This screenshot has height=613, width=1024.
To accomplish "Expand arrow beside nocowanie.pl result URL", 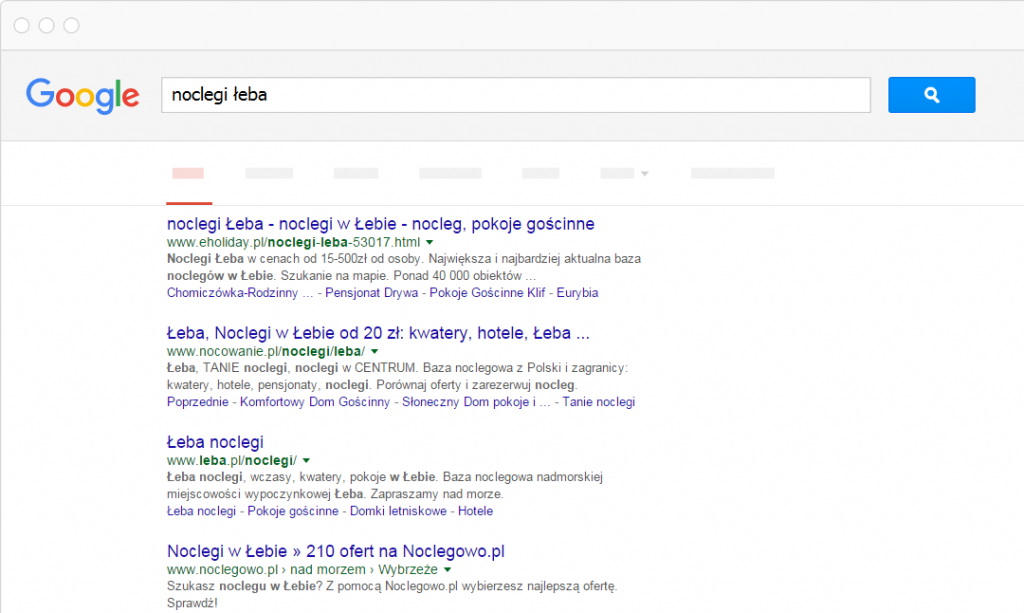I will (375, 351).
